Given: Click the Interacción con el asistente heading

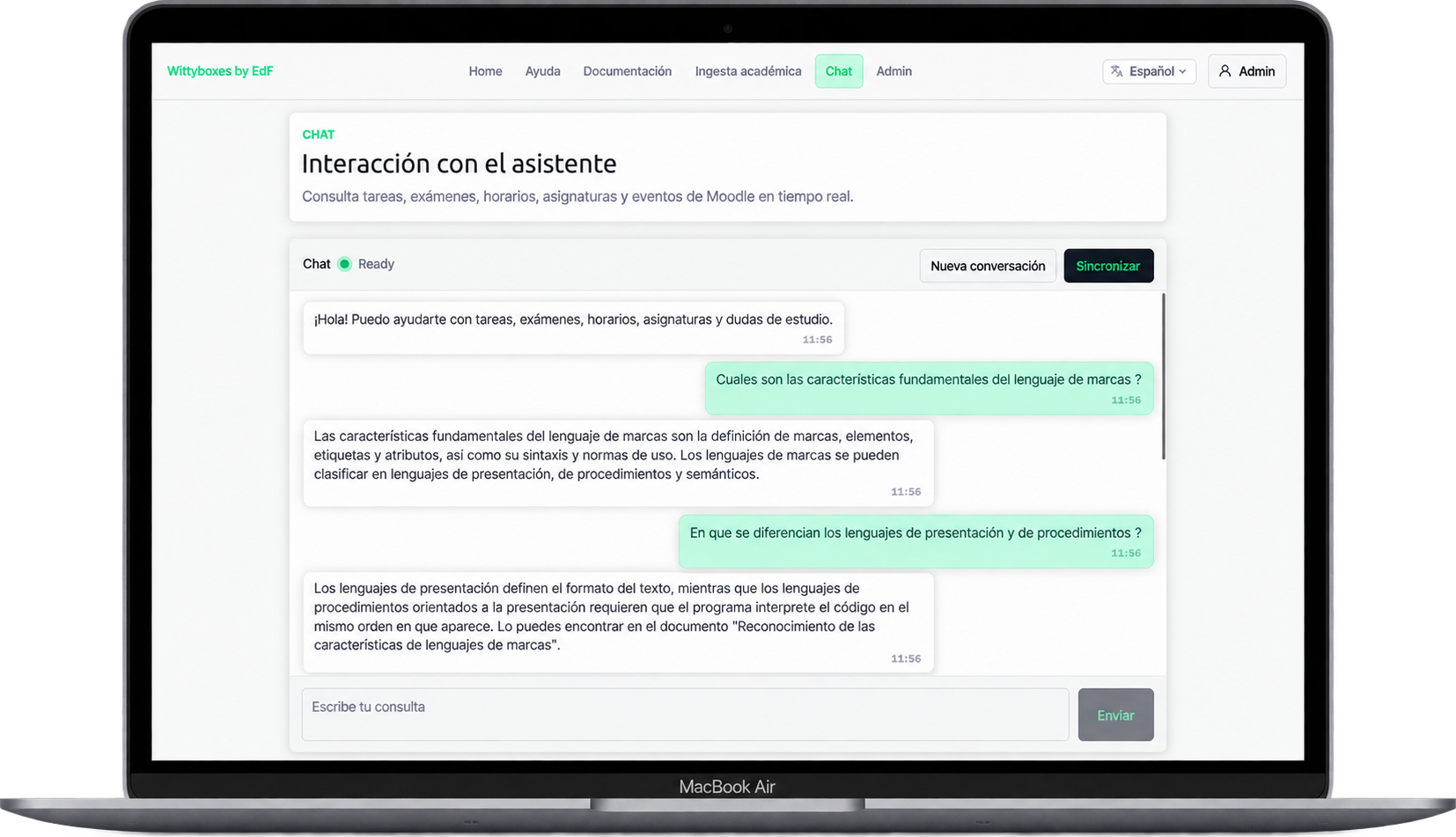Looking at the screenshot, I should pos(459,164).
